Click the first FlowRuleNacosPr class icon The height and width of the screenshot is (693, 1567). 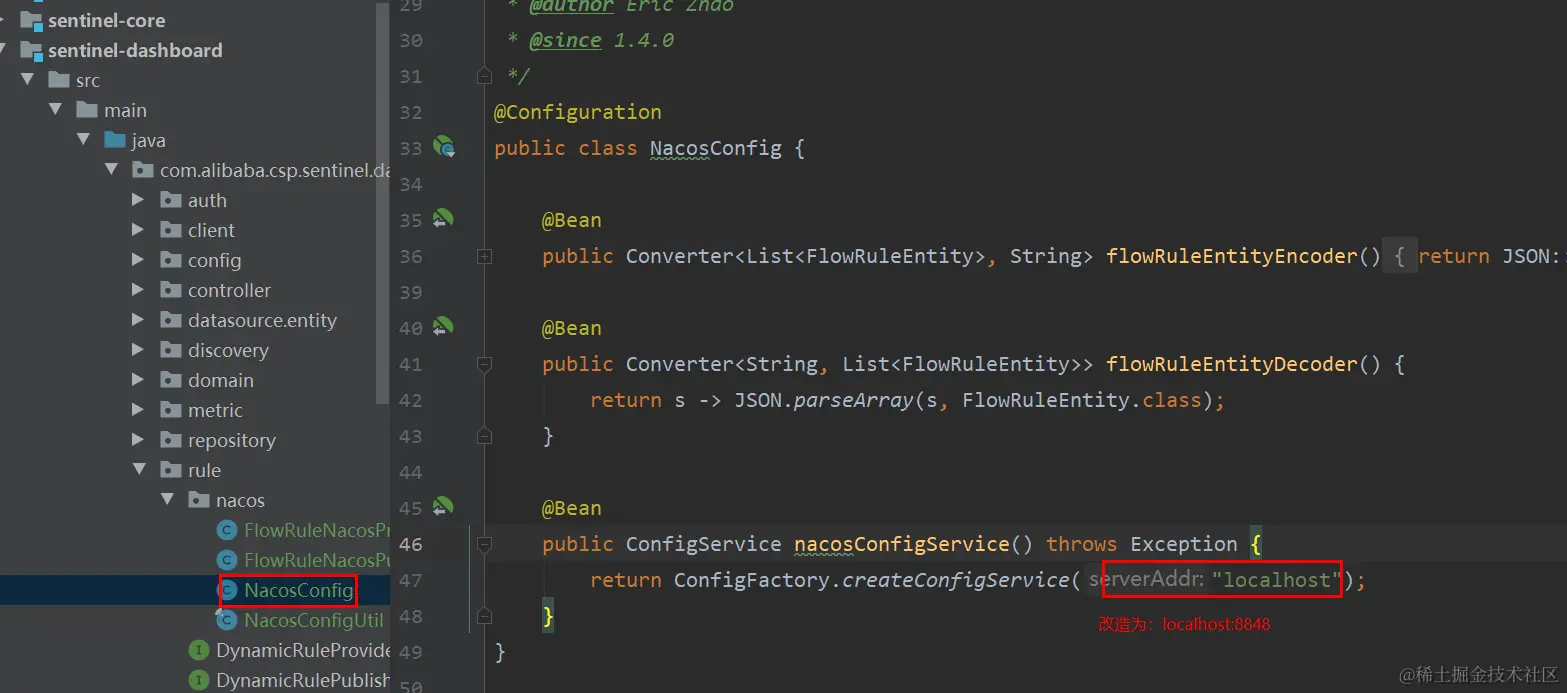tap(227, 530)
